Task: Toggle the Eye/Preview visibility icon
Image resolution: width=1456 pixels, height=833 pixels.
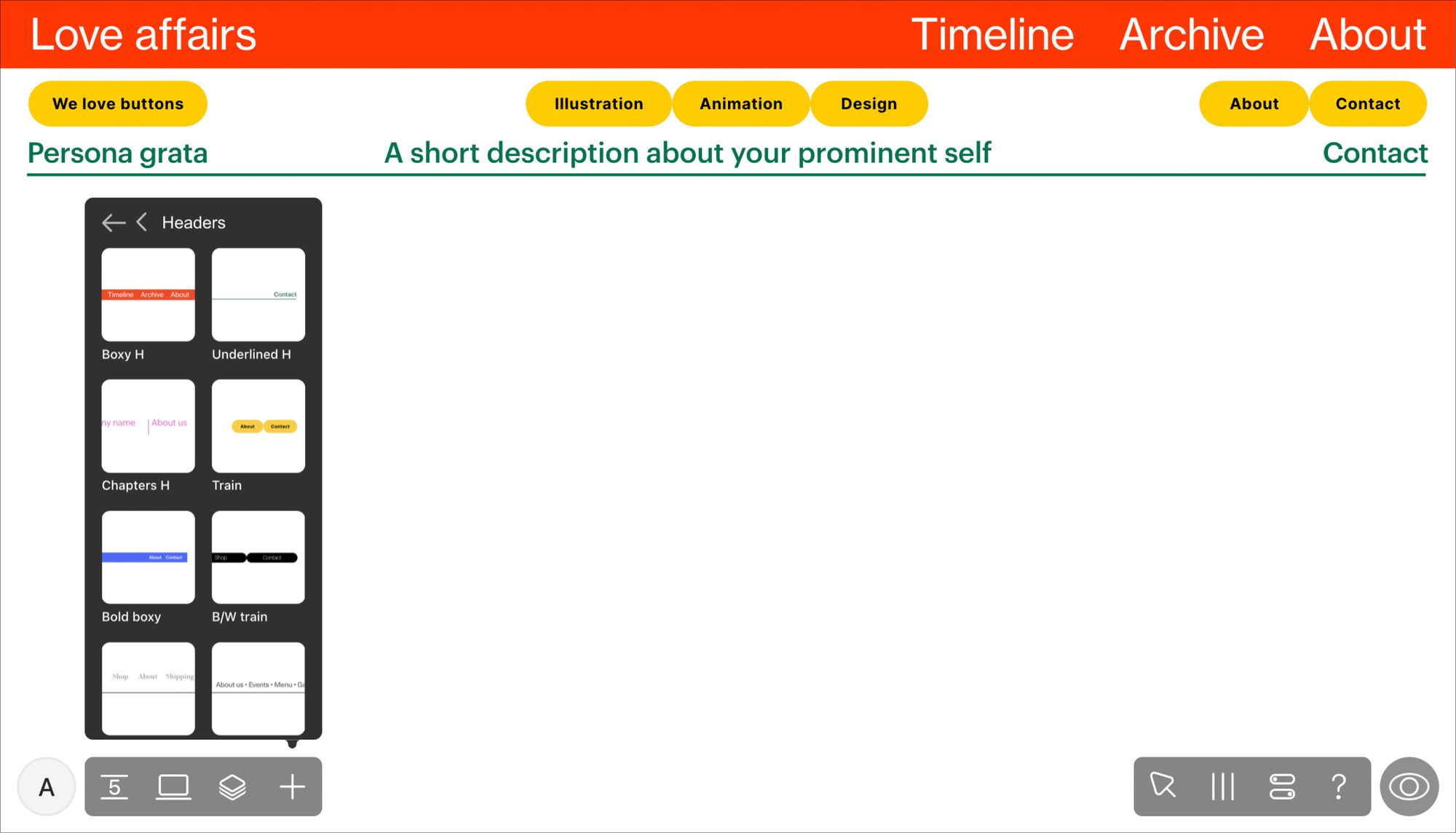Action: pyautogui.click(x=1411, y=787)
